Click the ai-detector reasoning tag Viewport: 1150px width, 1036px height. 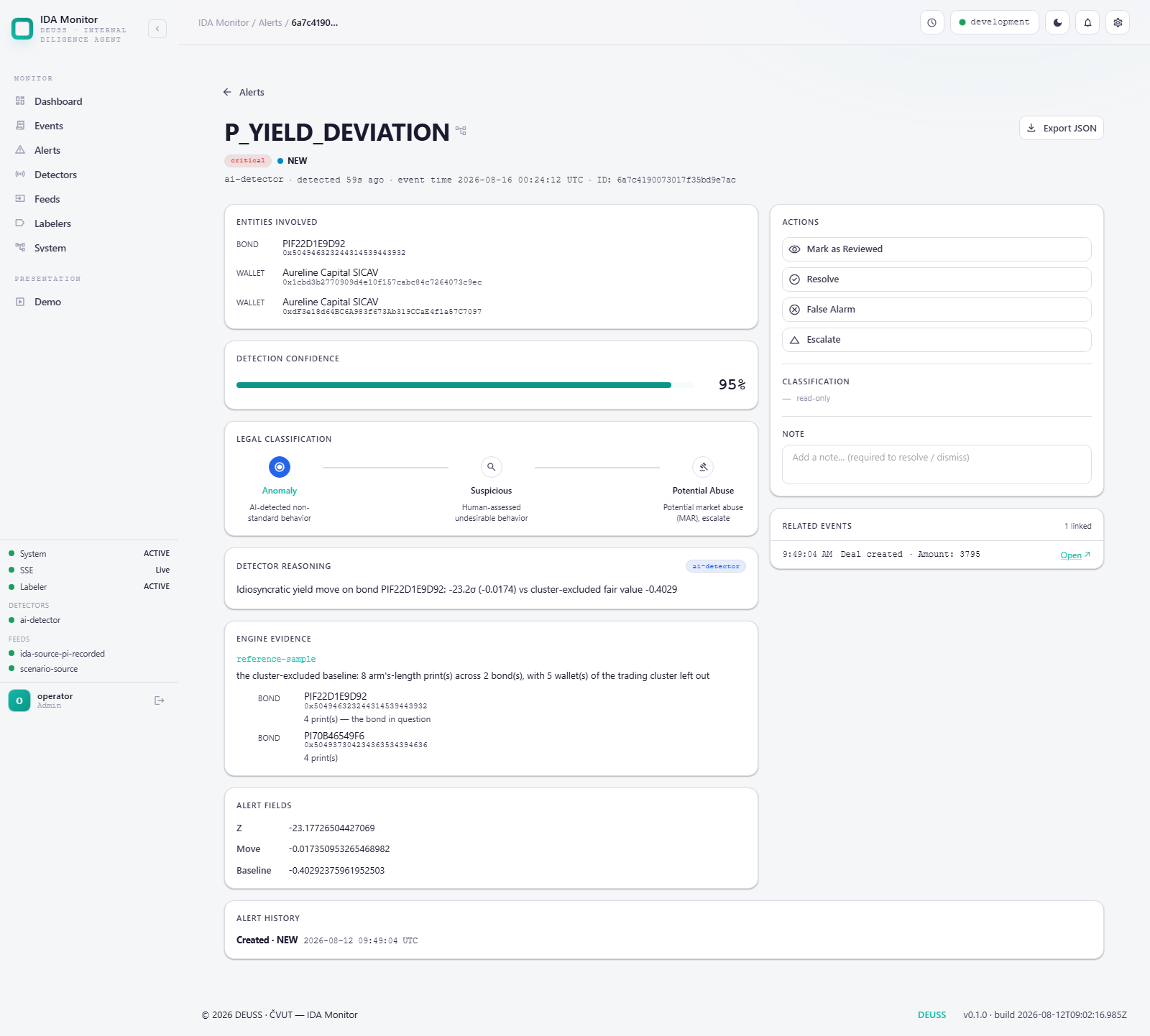tap(716, 566)
